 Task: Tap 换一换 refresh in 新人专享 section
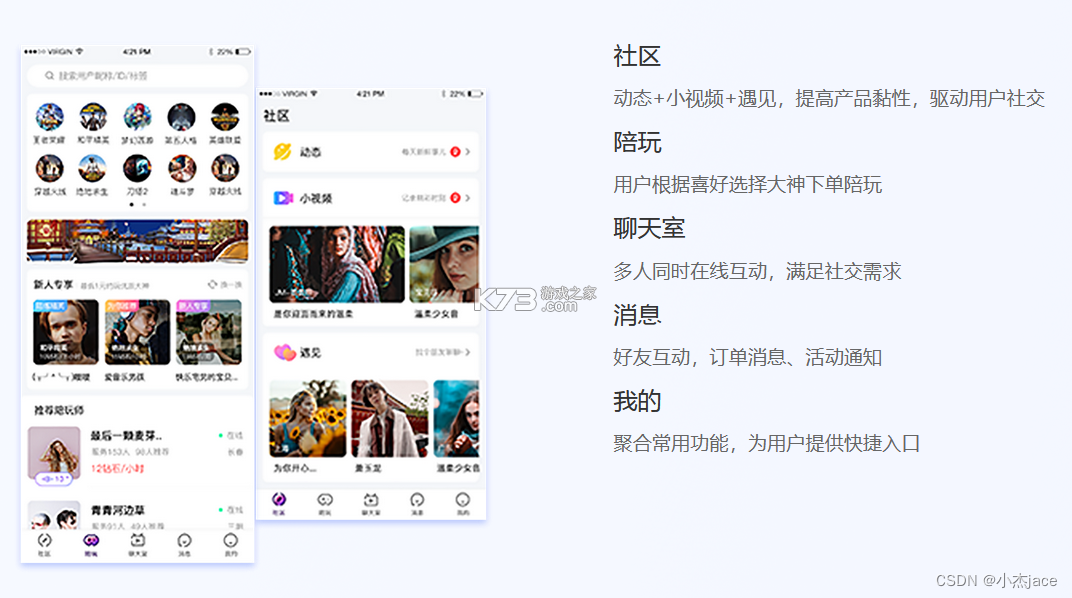pyautogui.click(x=225, y=284)
